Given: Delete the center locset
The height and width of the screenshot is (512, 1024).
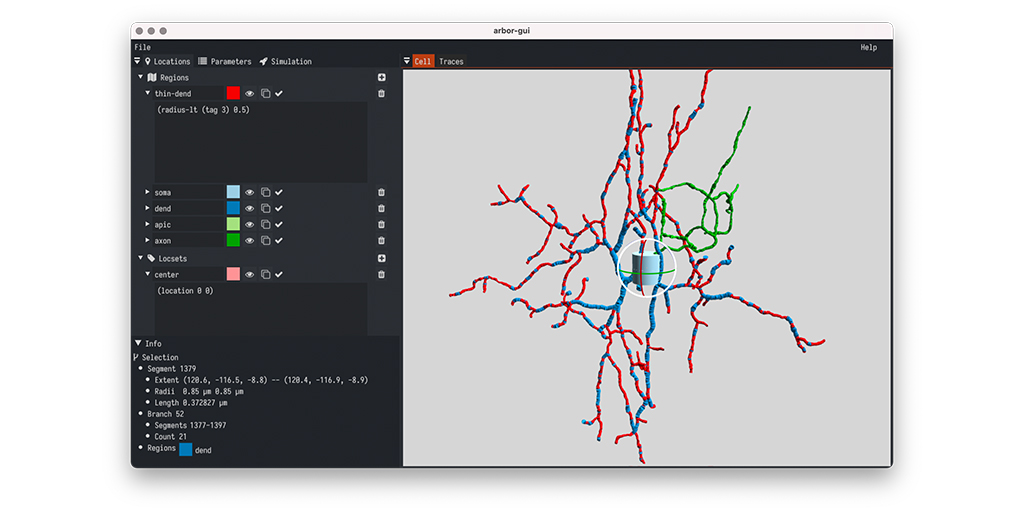Looking at the screenshot, I should [x=381, y=274].
